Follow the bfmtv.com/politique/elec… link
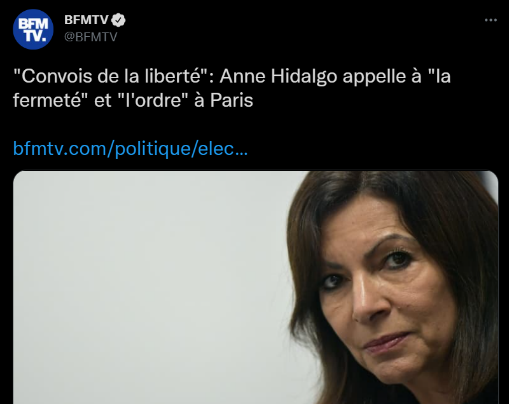This screenshot has height=404, width=509. pyautogui.click(x=130, y=149)
